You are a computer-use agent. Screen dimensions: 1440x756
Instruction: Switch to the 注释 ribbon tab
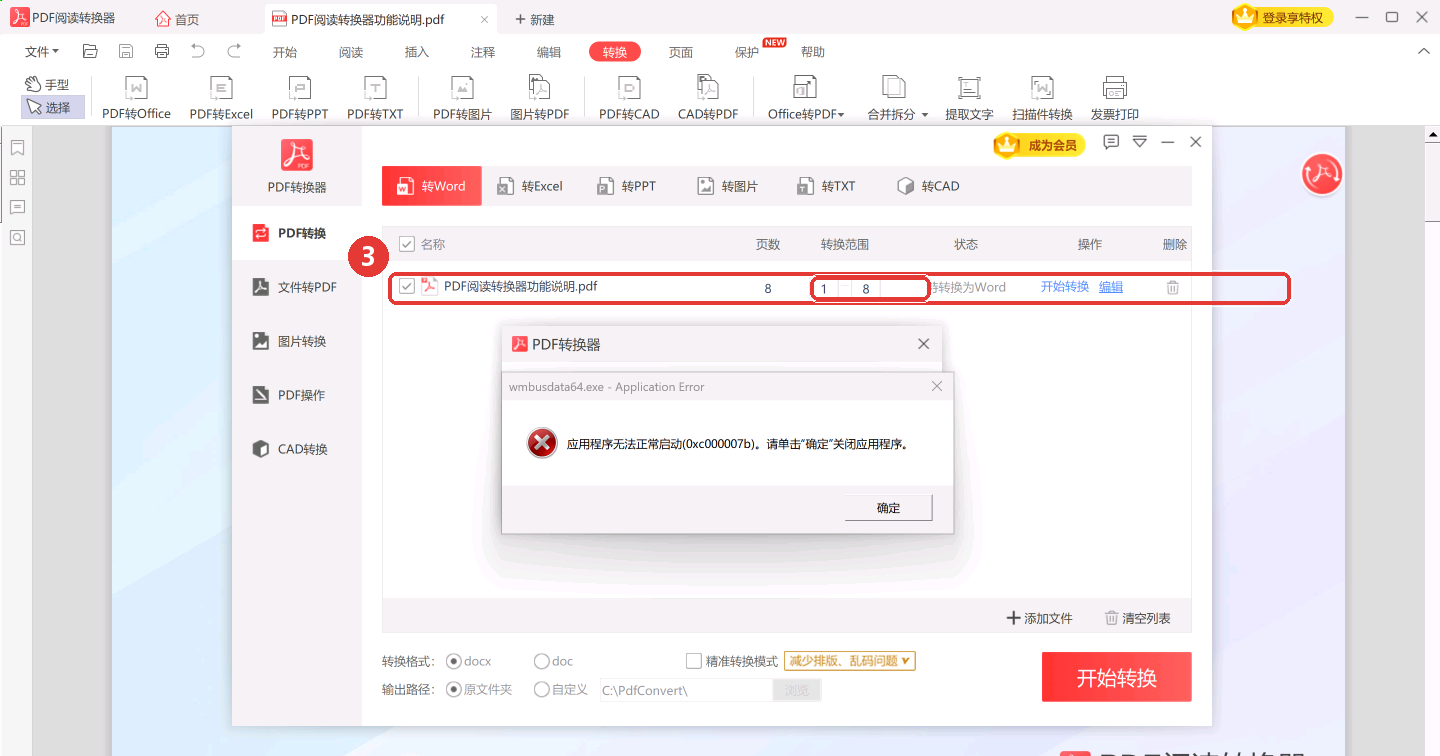pos(483,52)
